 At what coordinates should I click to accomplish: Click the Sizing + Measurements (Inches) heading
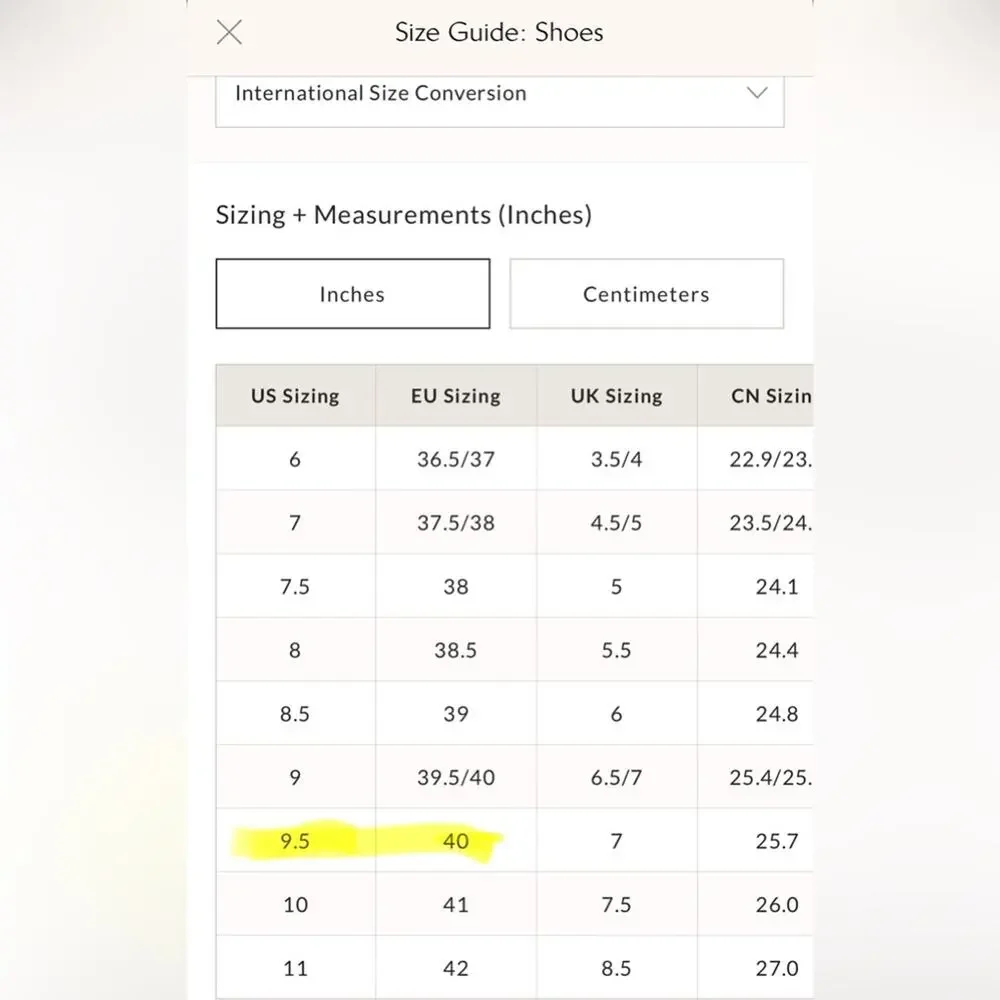click(404, 215)
